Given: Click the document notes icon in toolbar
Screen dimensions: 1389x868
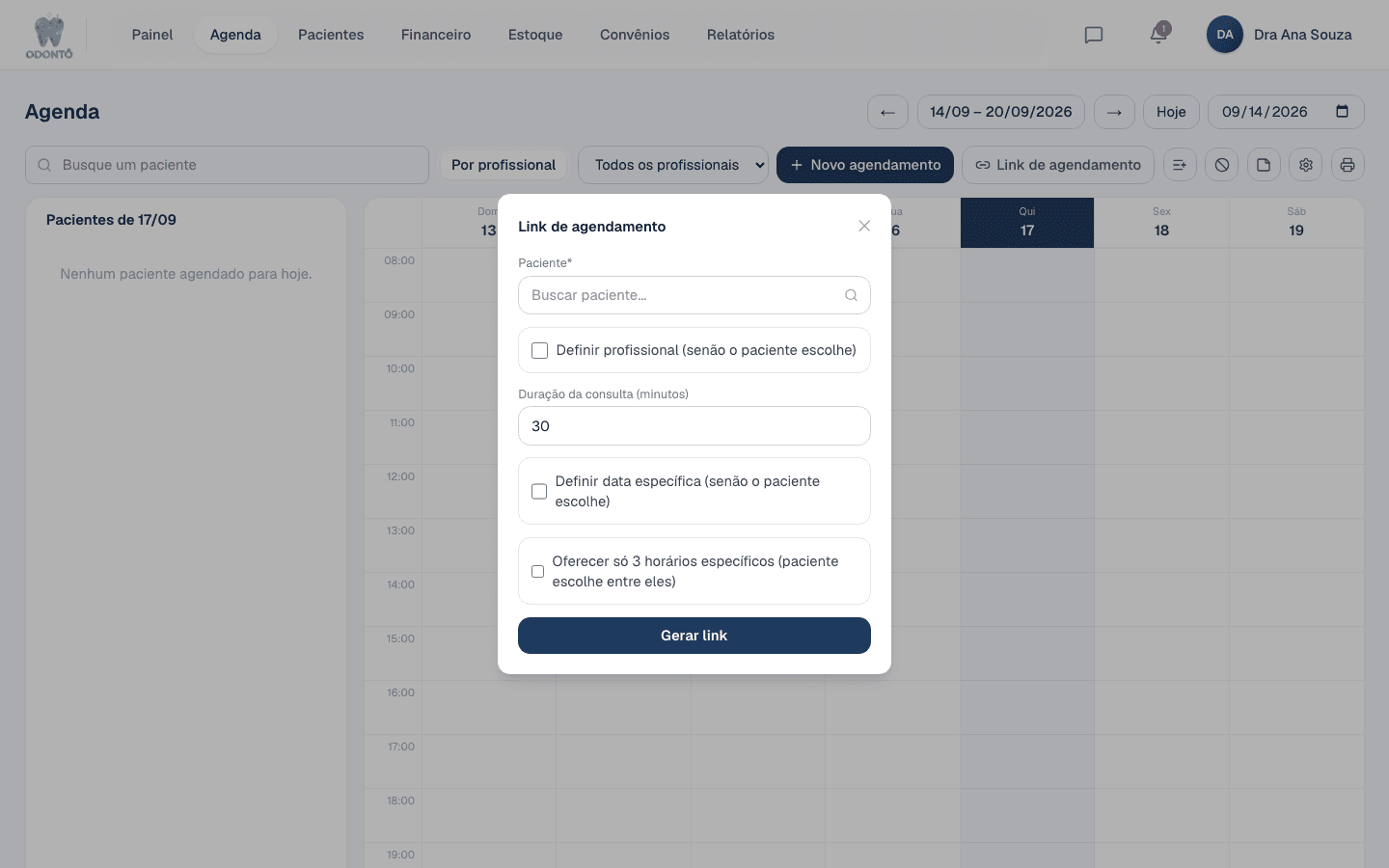Looking at the screenshot, I should click(x=1264, y=165).
